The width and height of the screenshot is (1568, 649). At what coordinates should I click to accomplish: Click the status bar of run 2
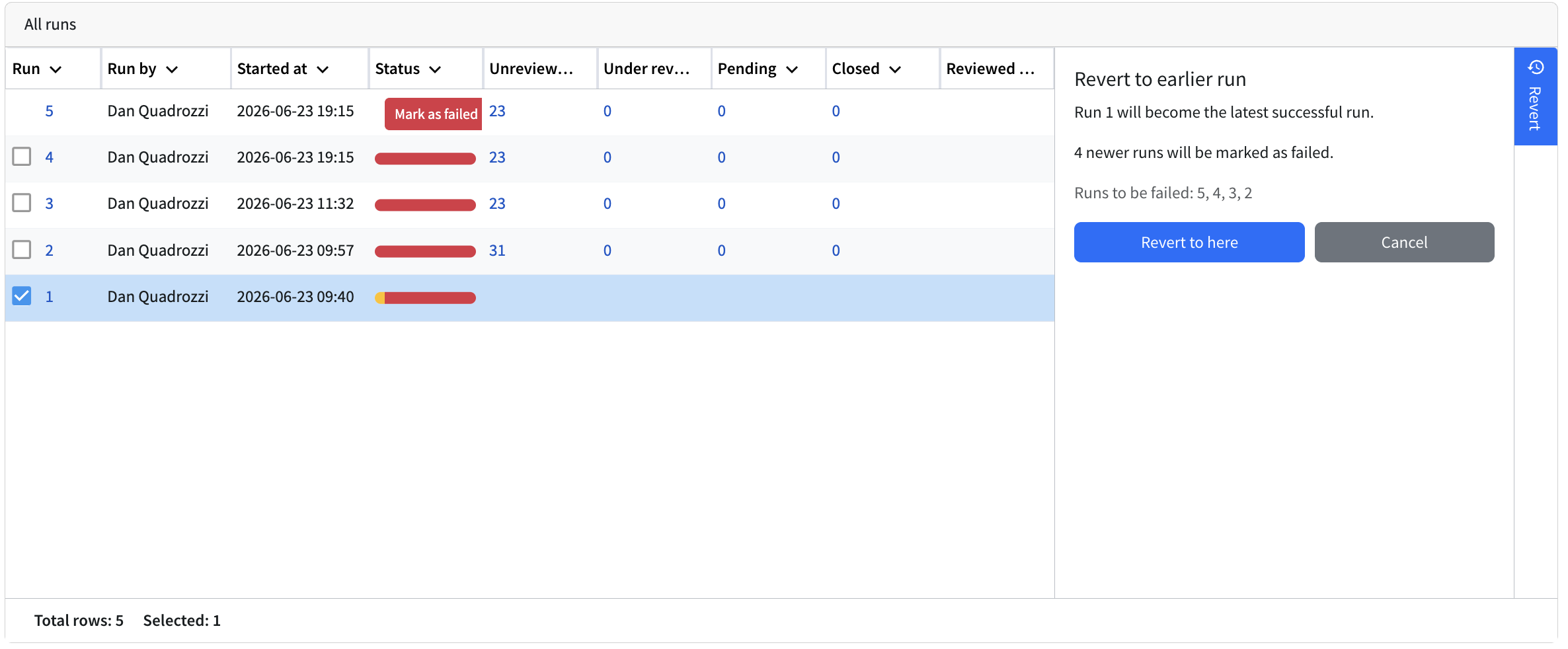coord(425,251)
